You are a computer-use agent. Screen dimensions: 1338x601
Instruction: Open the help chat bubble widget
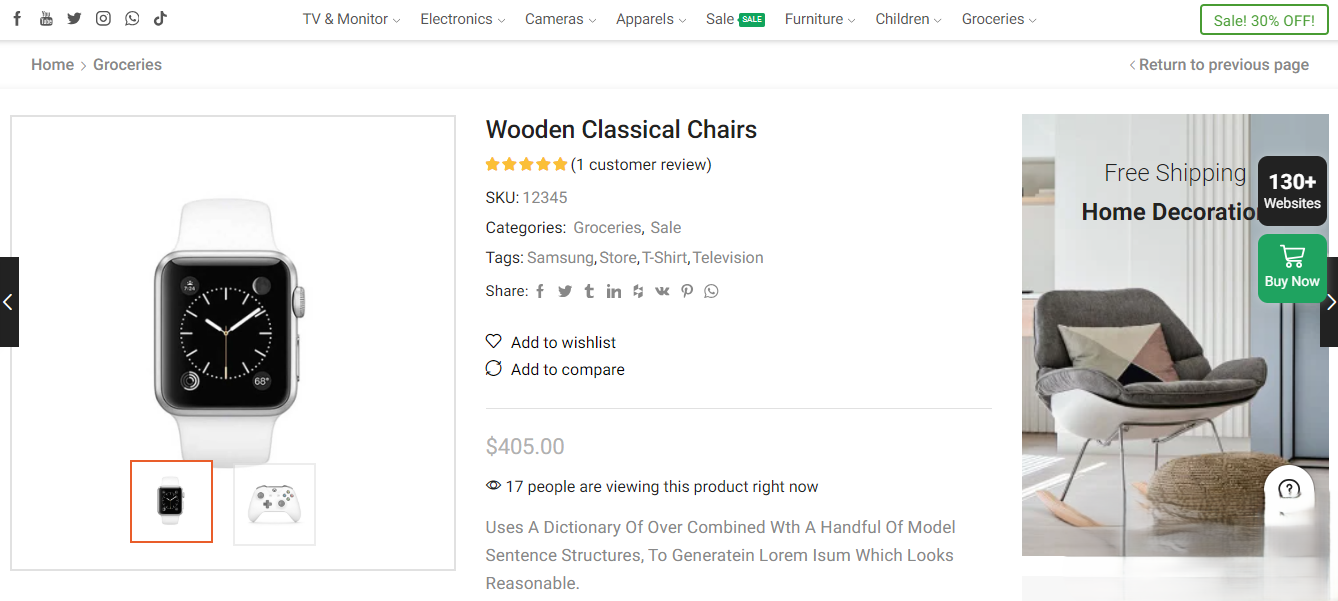coord(1289,490)
